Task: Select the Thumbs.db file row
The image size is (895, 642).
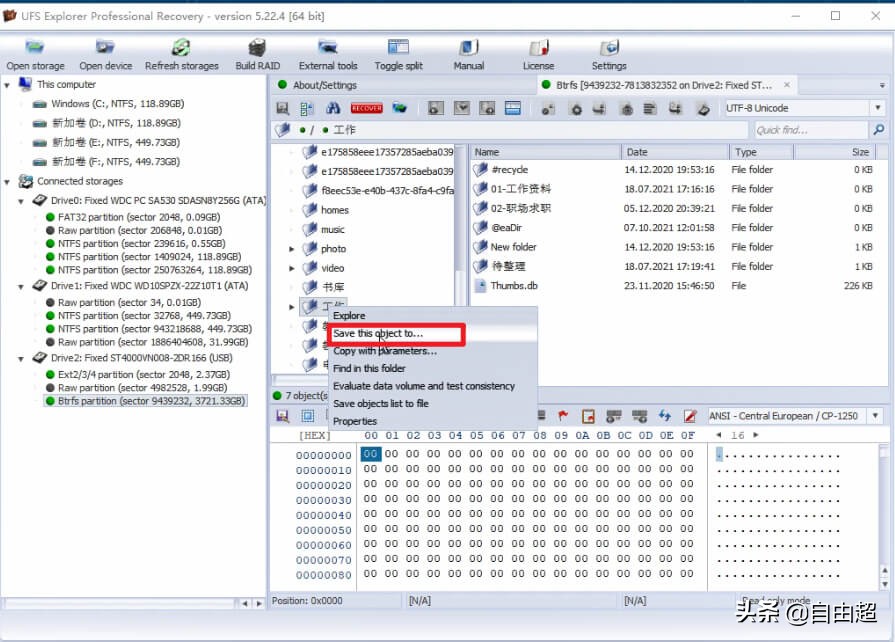Action: [674, 286]
